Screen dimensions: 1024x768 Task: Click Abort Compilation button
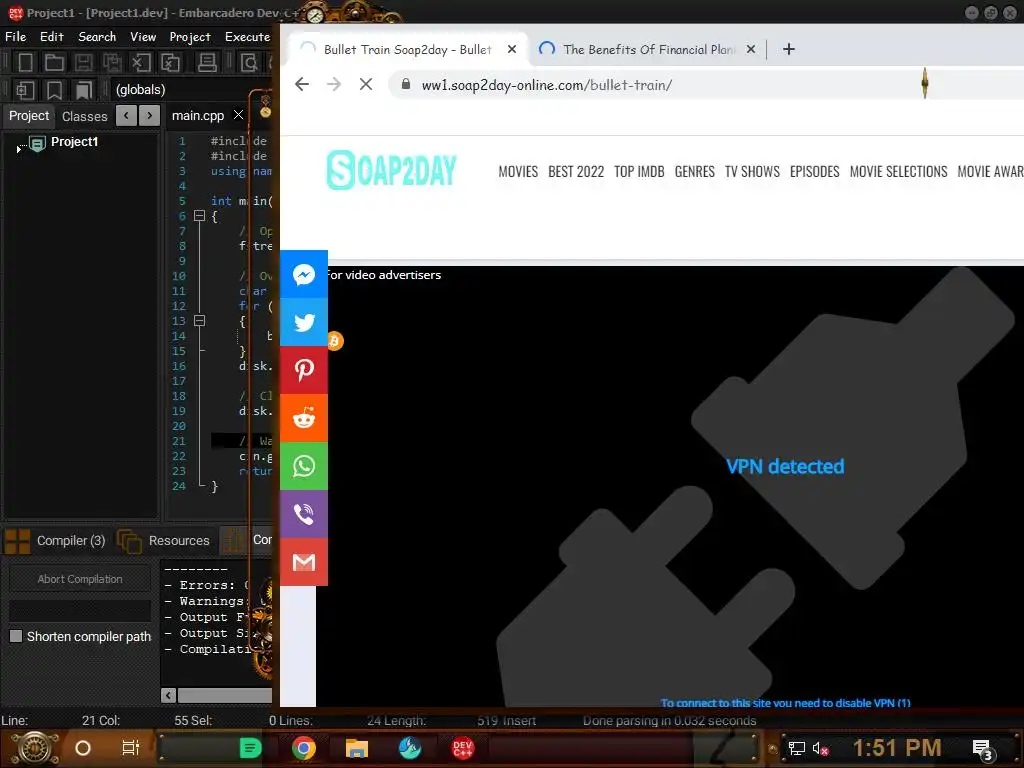(x=80, y=579)
